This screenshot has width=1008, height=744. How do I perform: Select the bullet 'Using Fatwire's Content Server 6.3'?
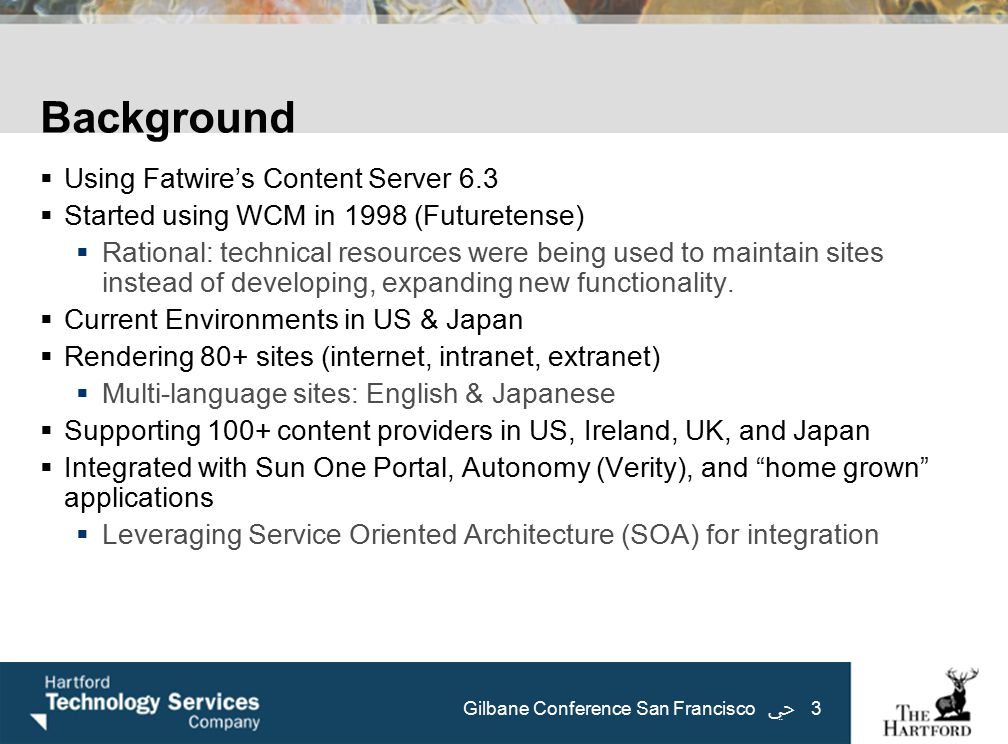pyautogui.click(x=281, y=179)
